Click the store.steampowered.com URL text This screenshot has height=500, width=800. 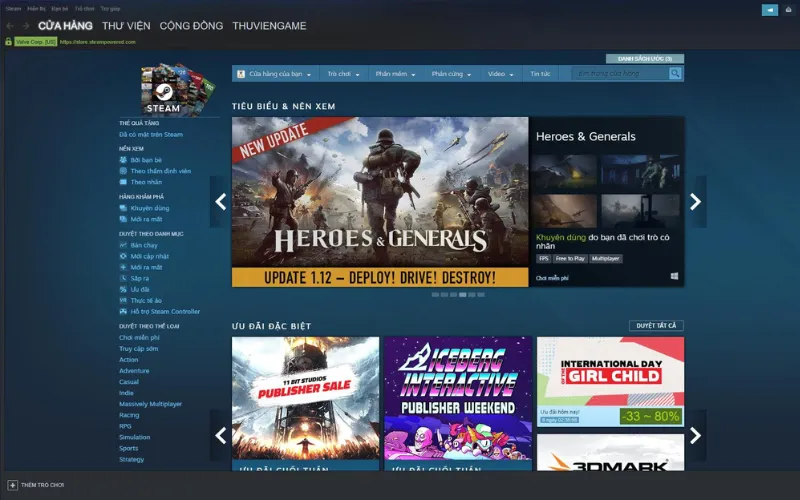(x=98, y=42)
